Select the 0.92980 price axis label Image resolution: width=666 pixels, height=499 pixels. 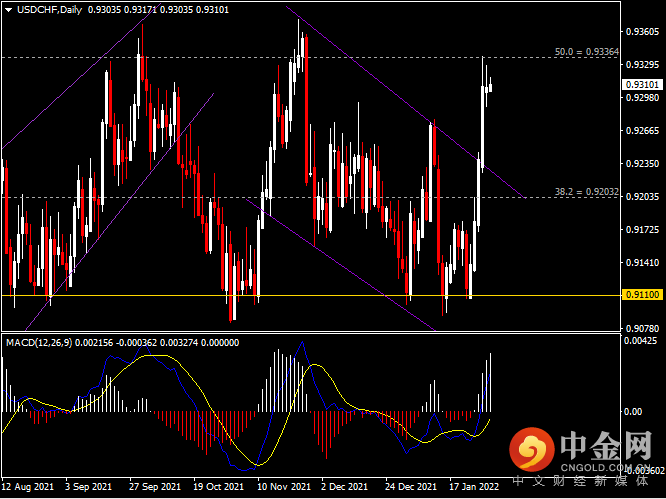[x=642, y=97]
